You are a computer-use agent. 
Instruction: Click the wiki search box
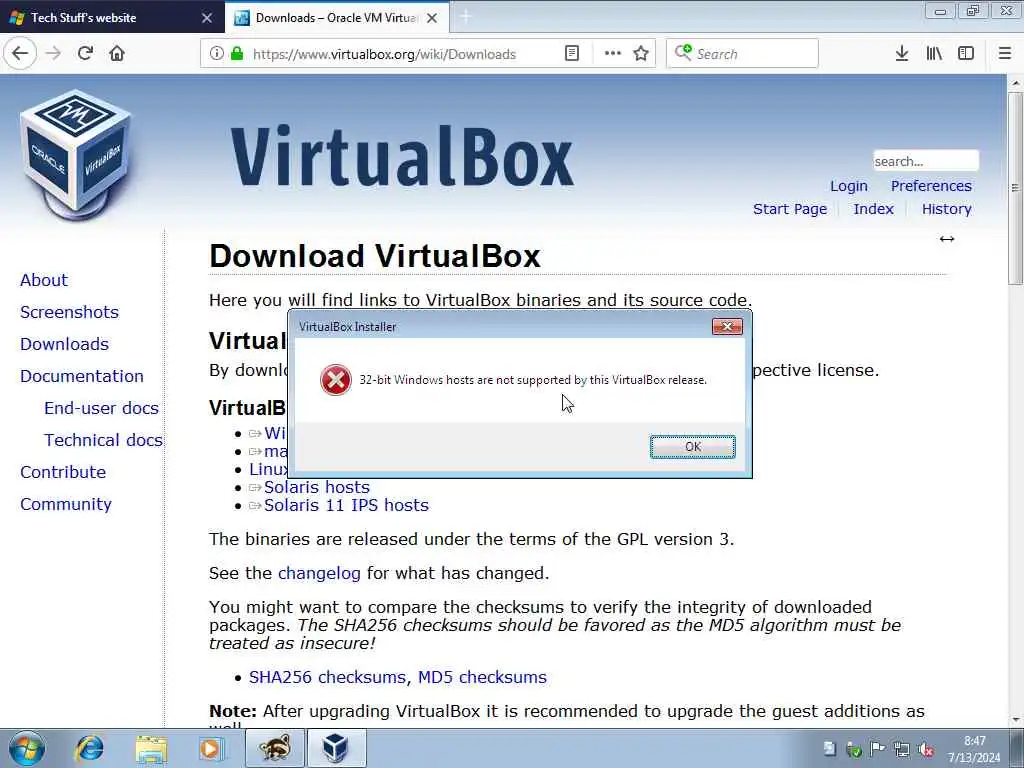tap(925, 161)
